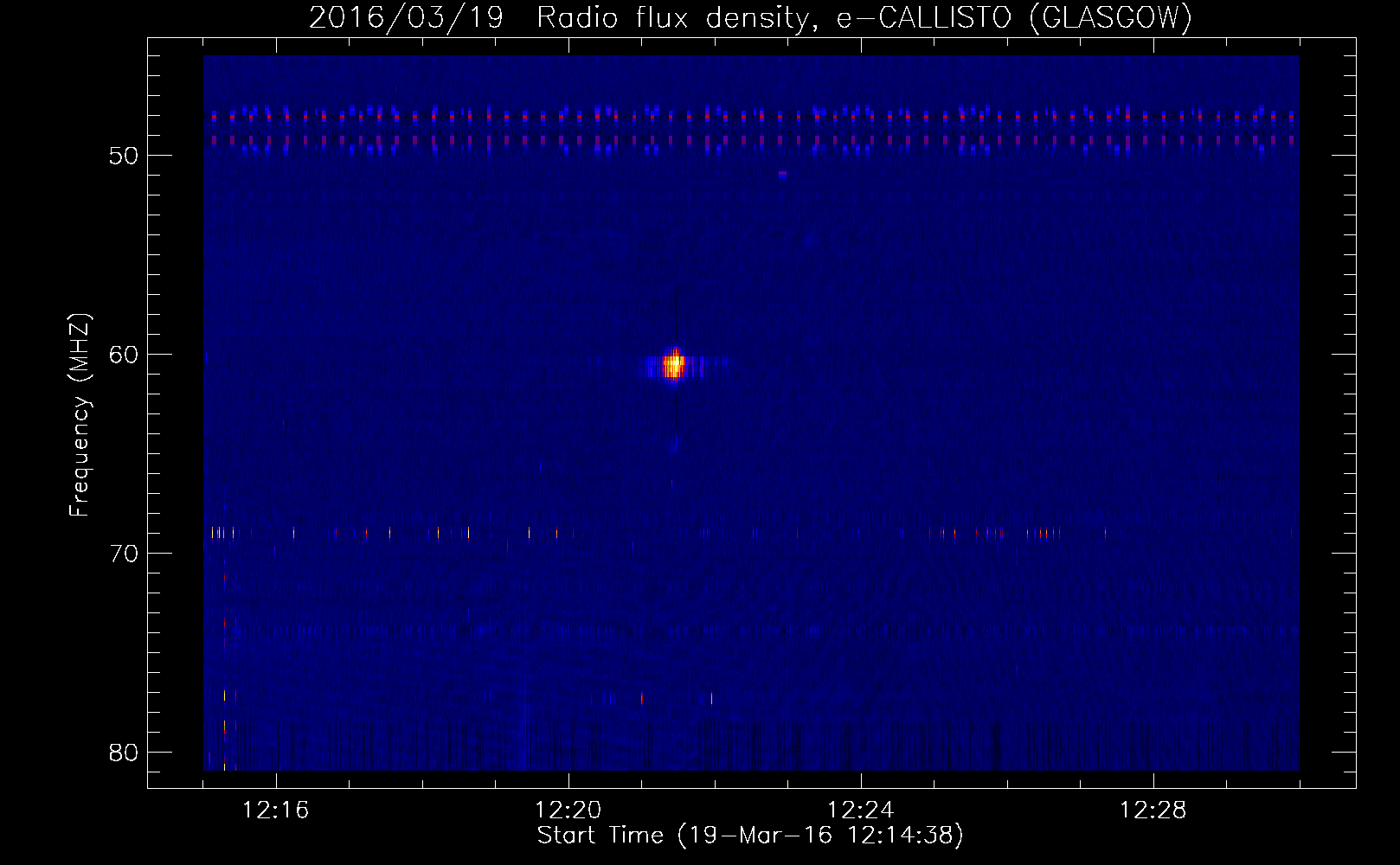The image size is (1400, 865).
Task: Click the 'Frequency (MHZ)' y-axis label
Action: [x=80, y=415]
